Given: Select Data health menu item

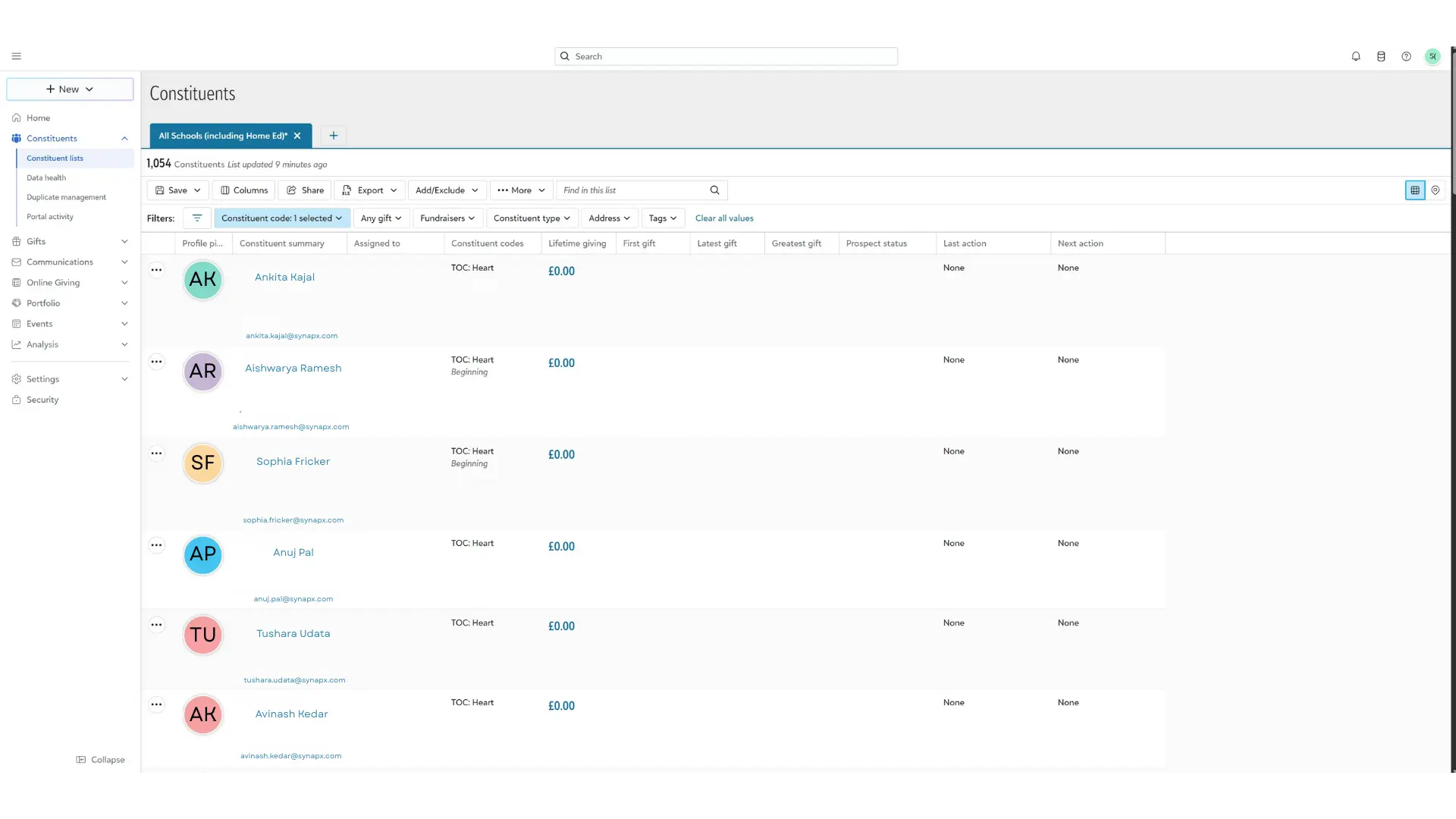Looking at the screenshot, I should click(46, 177).
